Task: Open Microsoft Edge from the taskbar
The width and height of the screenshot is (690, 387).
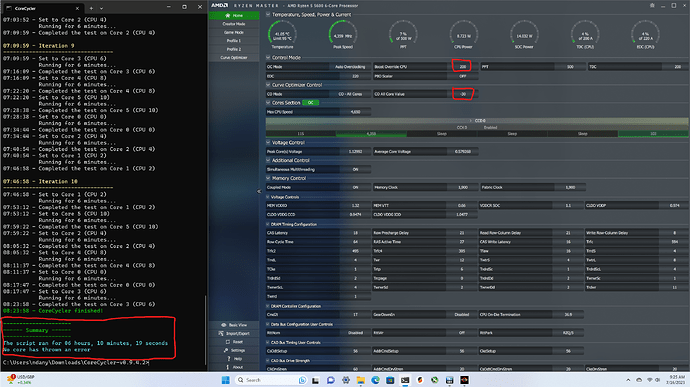Action: [x=375, y=380]
